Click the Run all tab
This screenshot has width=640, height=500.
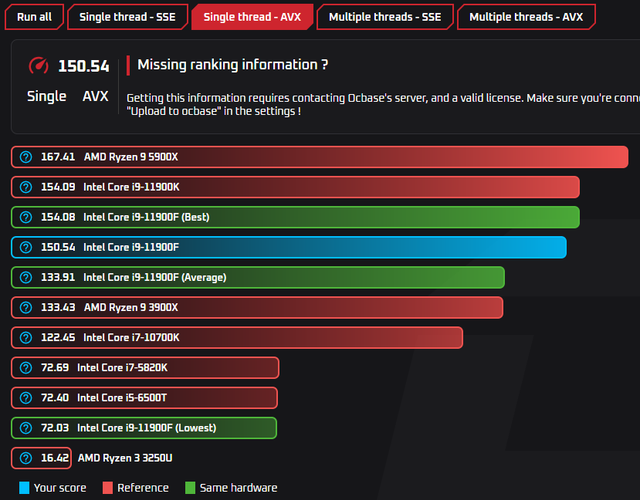(34, 17)
